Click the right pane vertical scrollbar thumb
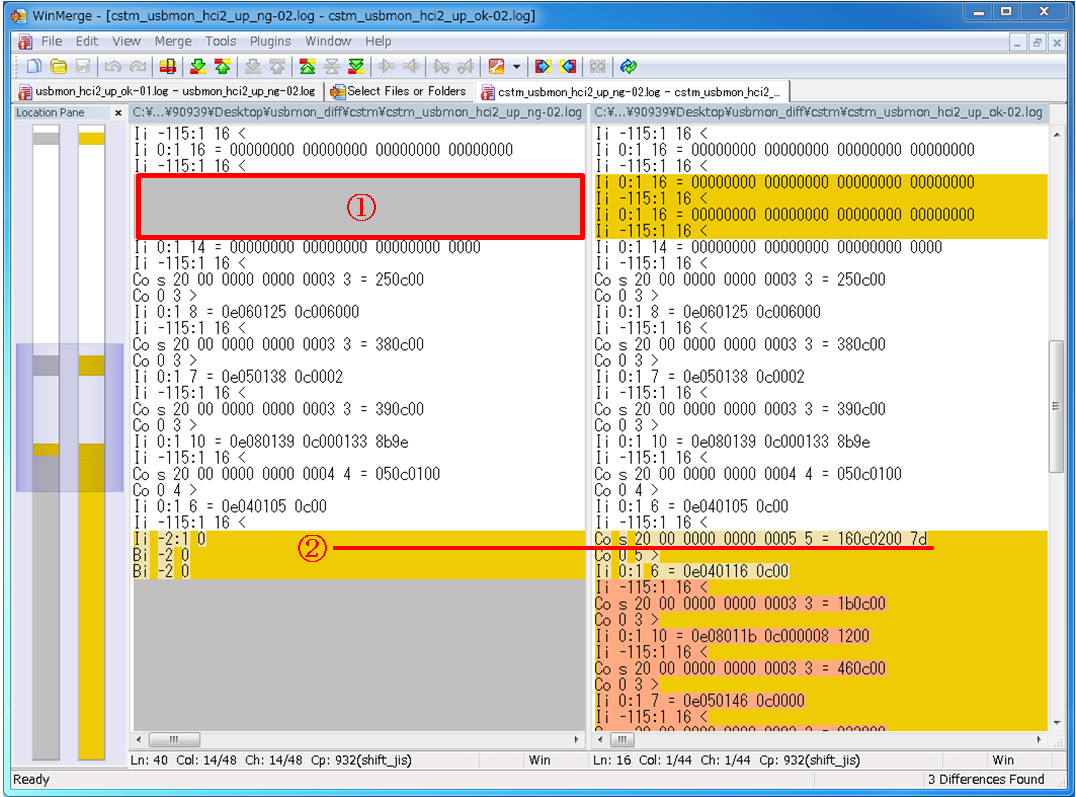The height and width of the screenshot is (797, 1076). (1056, 406)
